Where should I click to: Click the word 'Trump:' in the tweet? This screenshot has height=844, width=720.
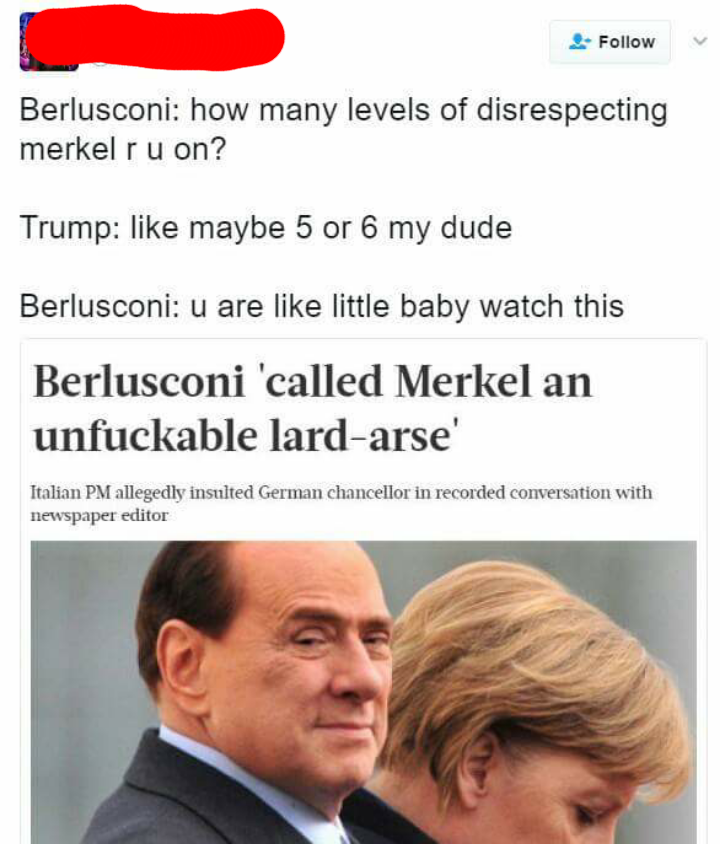[x=67, y=227]
